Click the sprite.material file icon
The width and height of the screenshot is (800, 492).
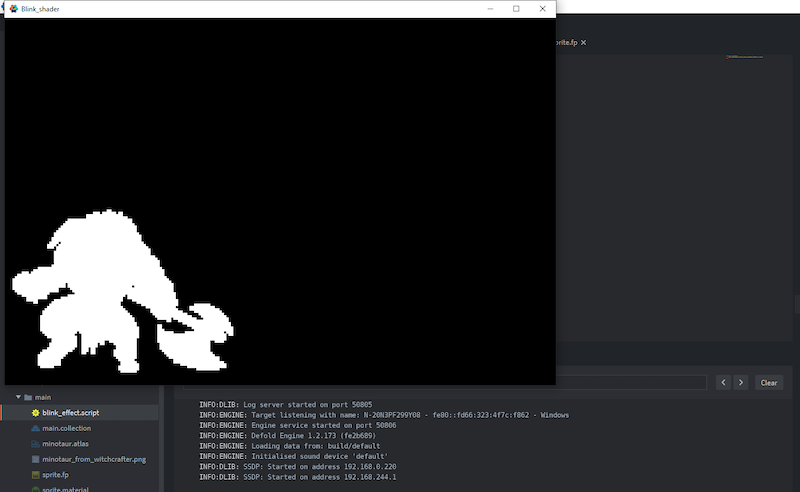36,488
